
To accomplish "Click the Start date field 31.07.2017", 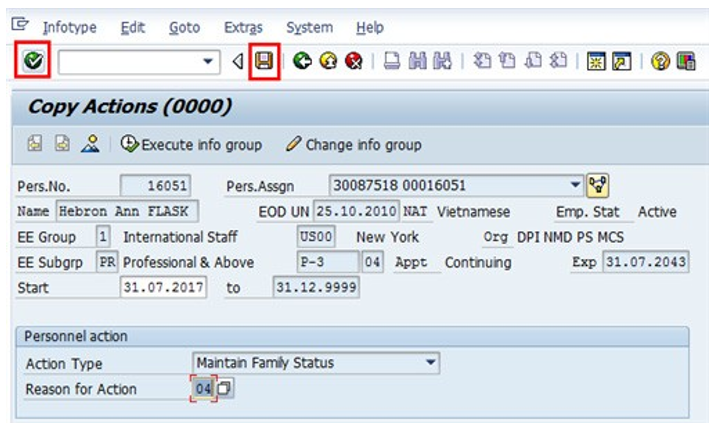I will (163, 288).
